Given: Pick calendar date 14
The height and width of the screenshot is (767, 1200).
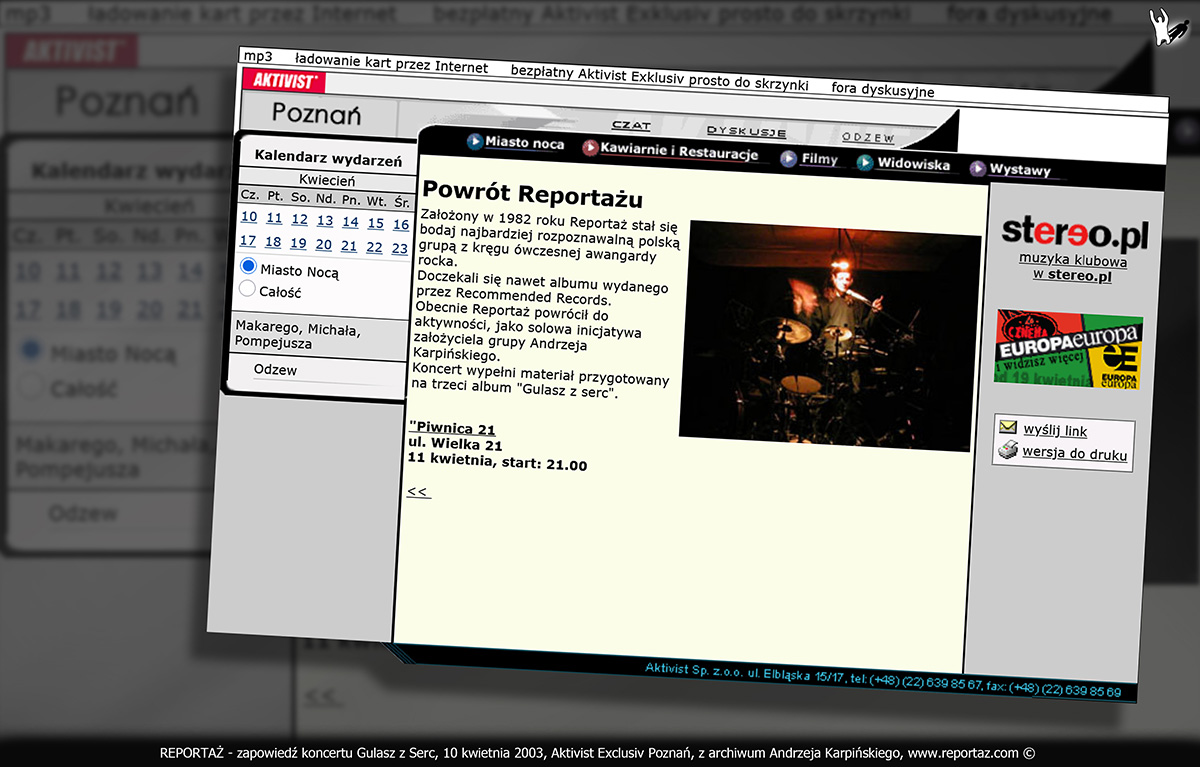Looking at the screenshot, I should (350, 222).
